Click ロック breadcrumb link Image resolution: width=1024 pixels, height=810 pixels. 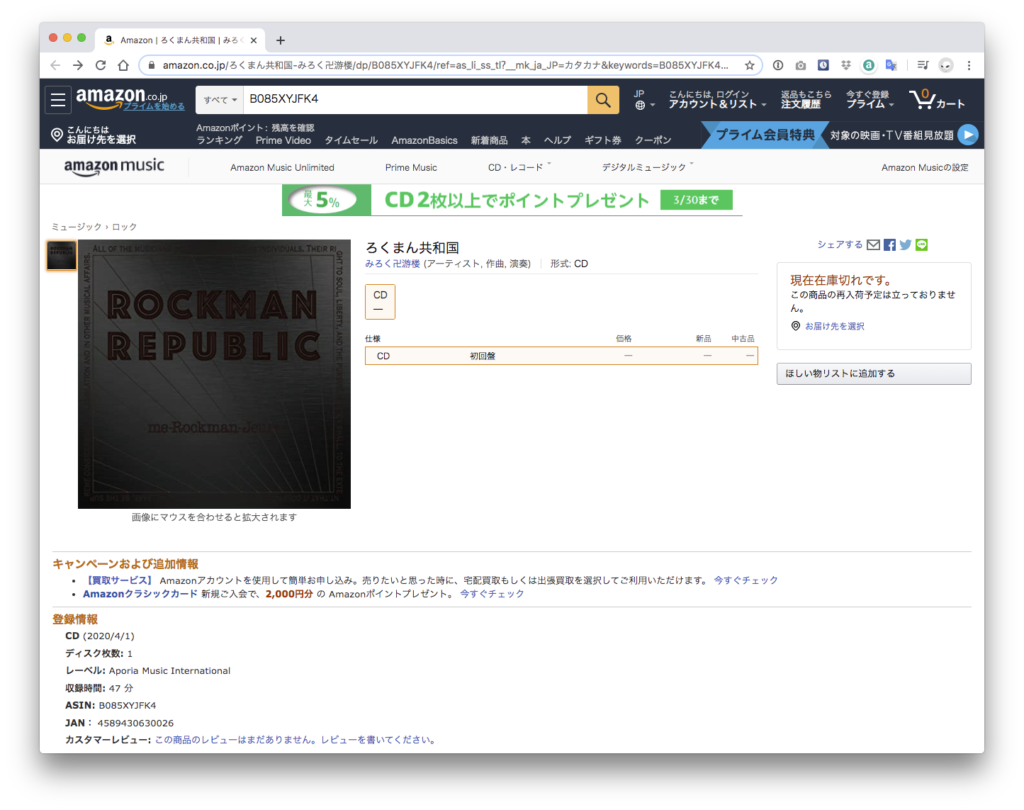click(124, 227)
